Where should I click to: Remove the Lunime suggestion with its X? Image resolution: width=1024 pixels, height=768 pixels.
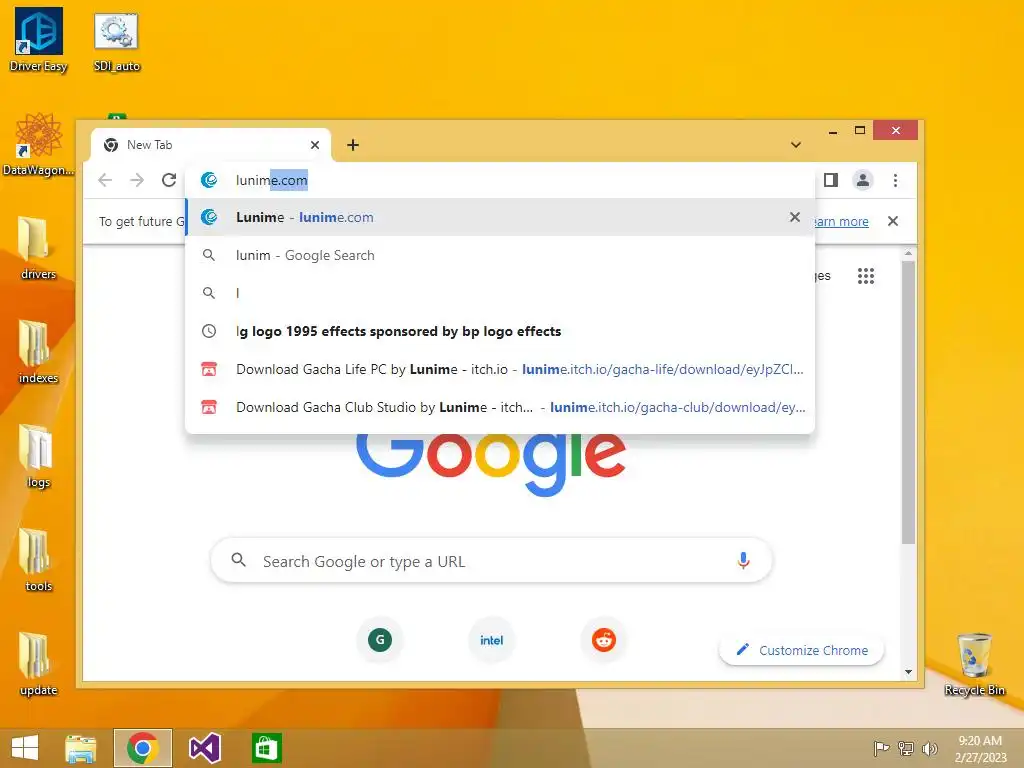tap(795, 217)
